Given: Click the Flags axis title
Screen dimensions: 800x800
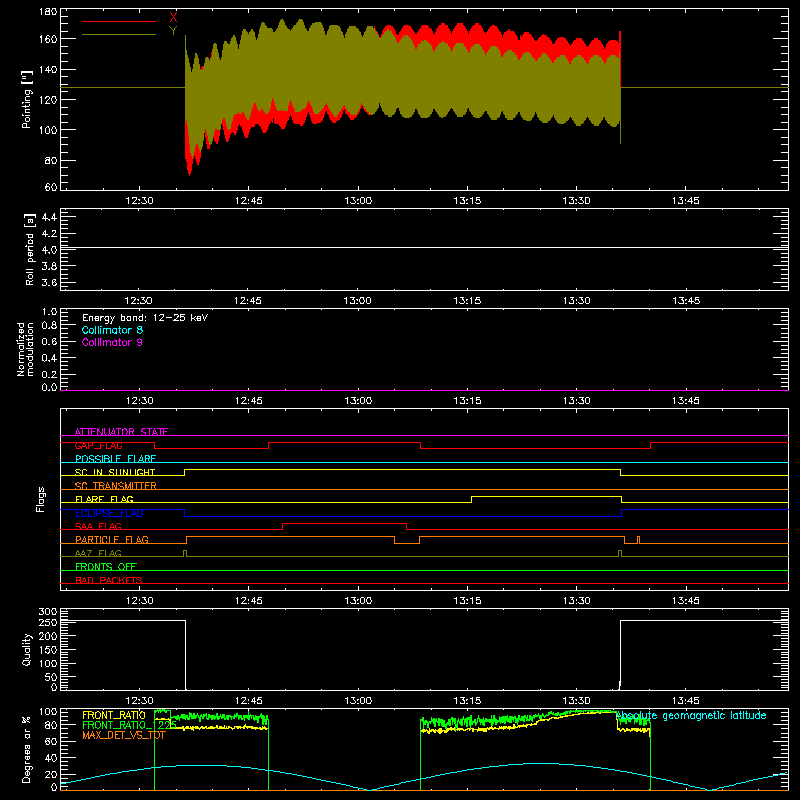Looking at the screenshot, I should pyautogui.click(x=41, y=499).
